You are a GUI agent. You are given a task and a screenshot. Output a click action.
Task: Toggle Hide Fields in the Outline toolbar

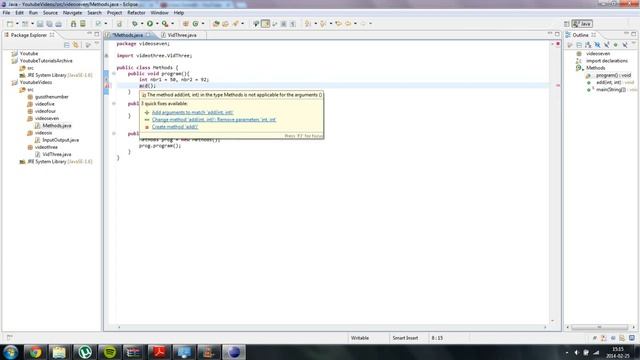click(x=597, y=44)
